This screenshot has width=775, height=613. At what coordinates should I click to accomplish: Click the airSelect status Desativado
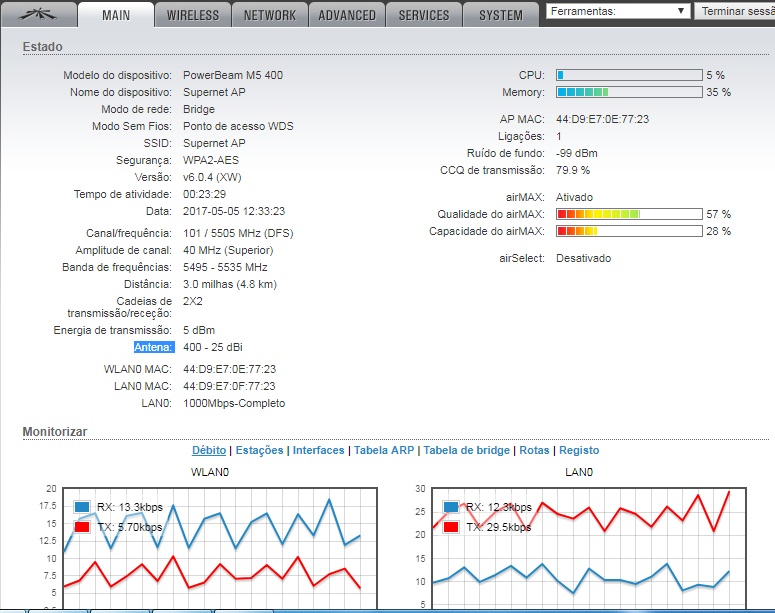[x=583, y=258]
